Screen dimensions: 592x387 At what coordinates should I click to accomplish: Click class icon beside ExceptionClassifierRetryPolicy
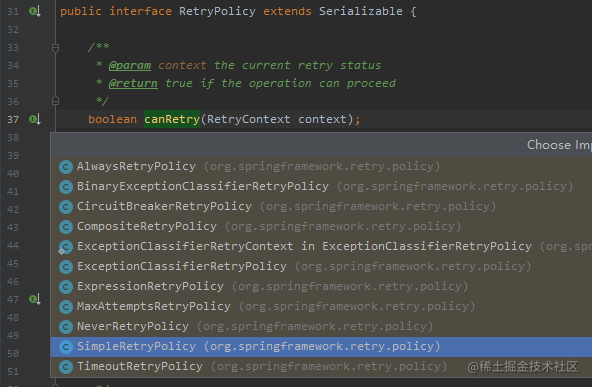click(66, 267)
